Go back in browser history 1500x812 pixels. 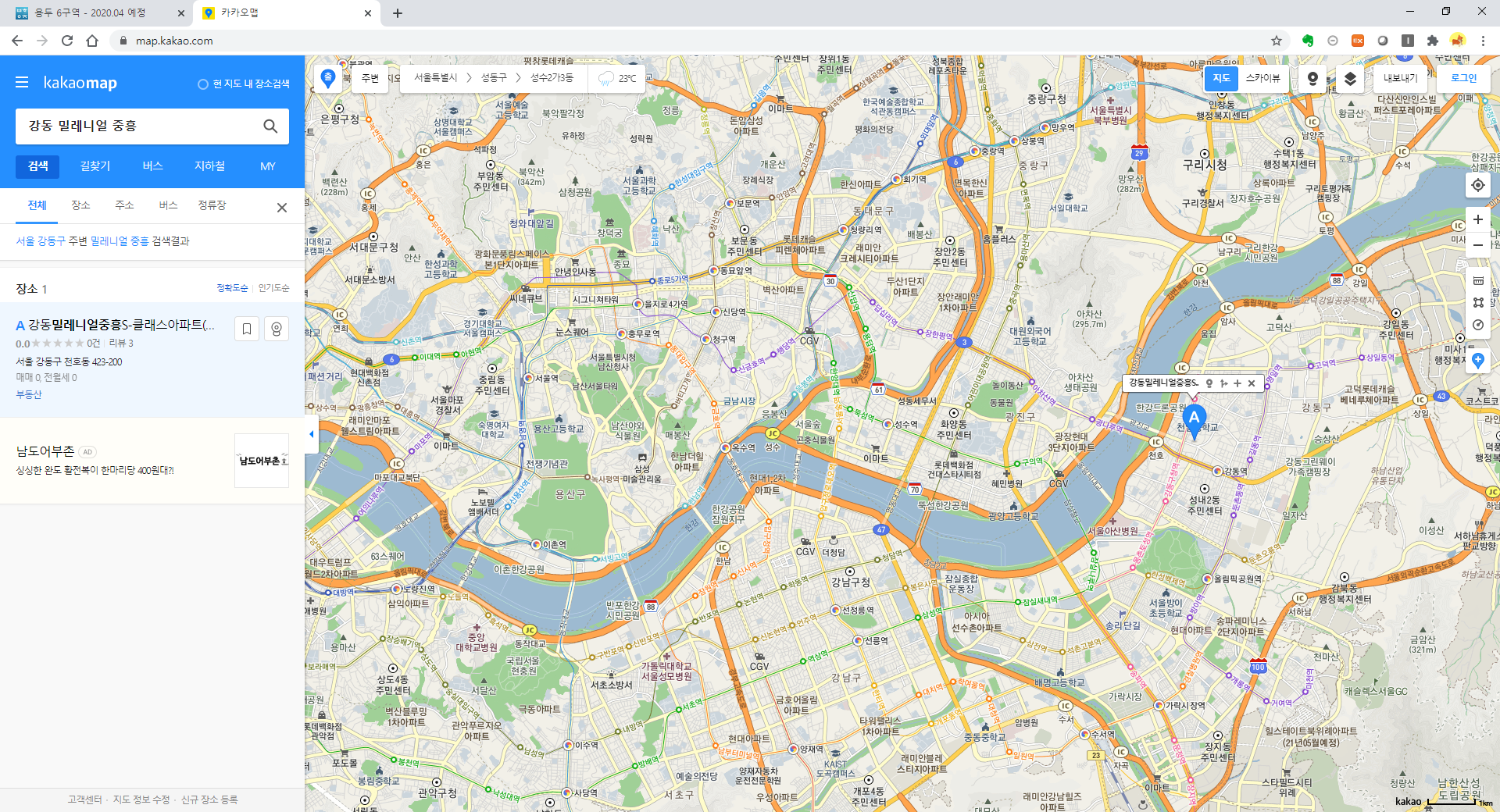point(17,41)
